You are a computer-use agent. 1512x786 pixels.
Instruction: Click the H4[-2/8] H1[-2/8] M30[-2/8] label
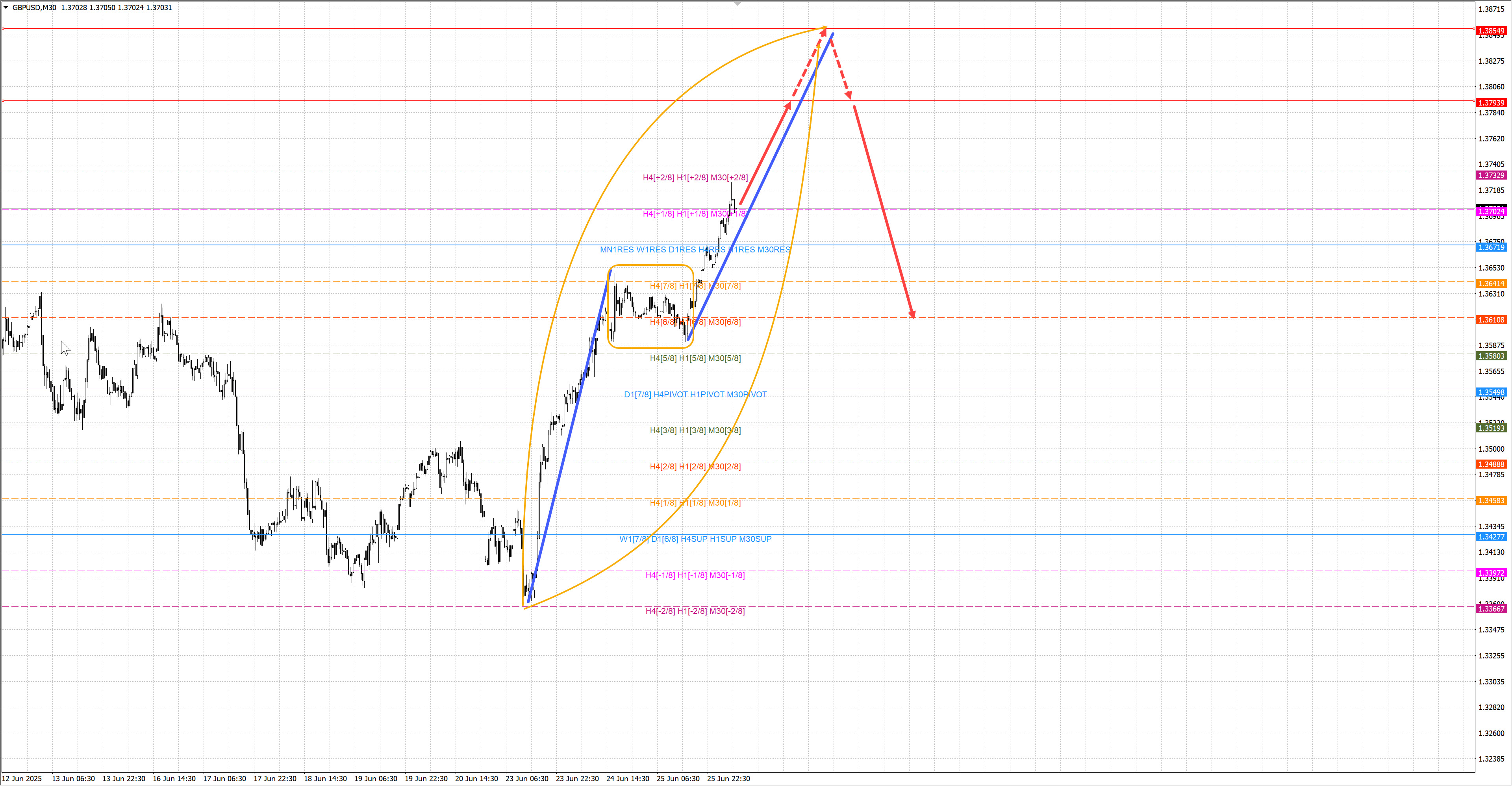(x=695, y=611)
